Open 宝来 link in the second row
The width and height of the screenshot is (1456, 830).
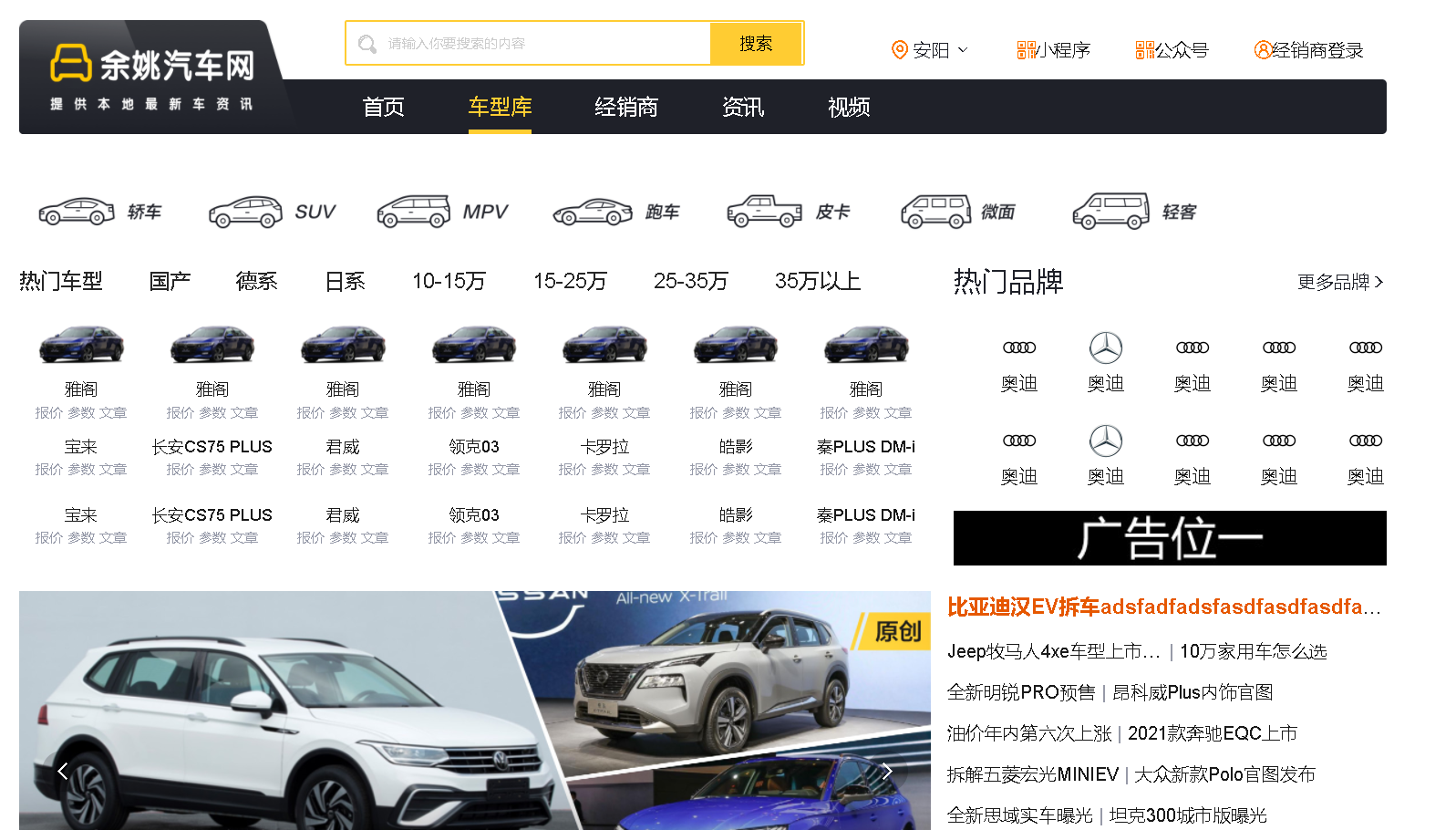tap(81, 447)
